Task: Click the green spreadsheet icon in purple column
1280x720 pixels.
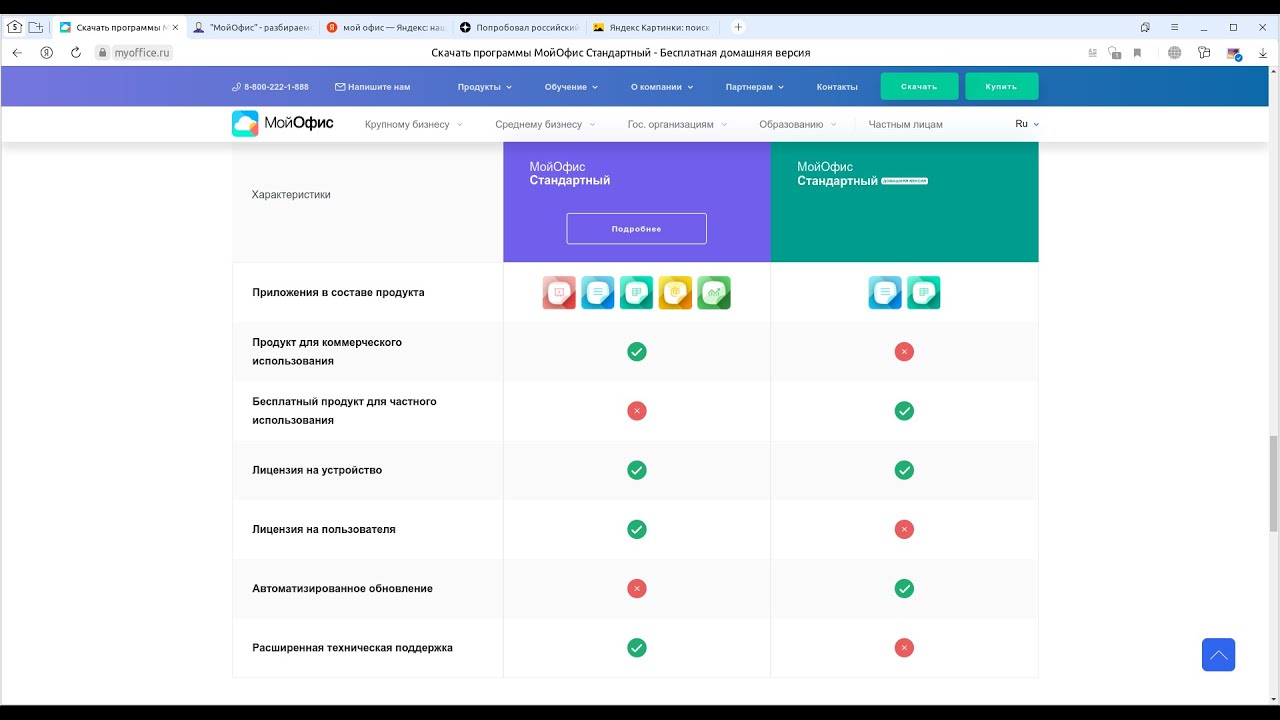Action: 636,292
